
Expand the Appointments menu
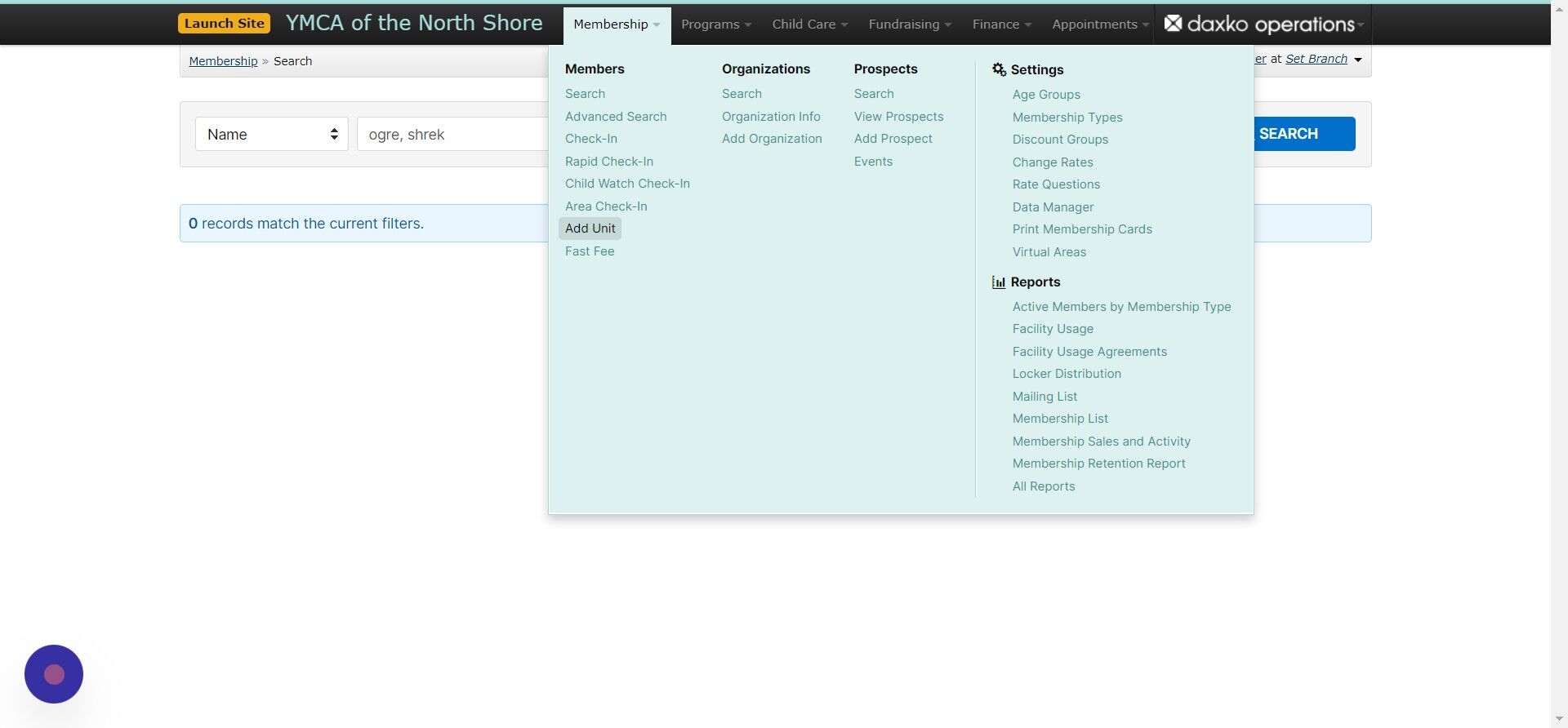pos(1100,24)
